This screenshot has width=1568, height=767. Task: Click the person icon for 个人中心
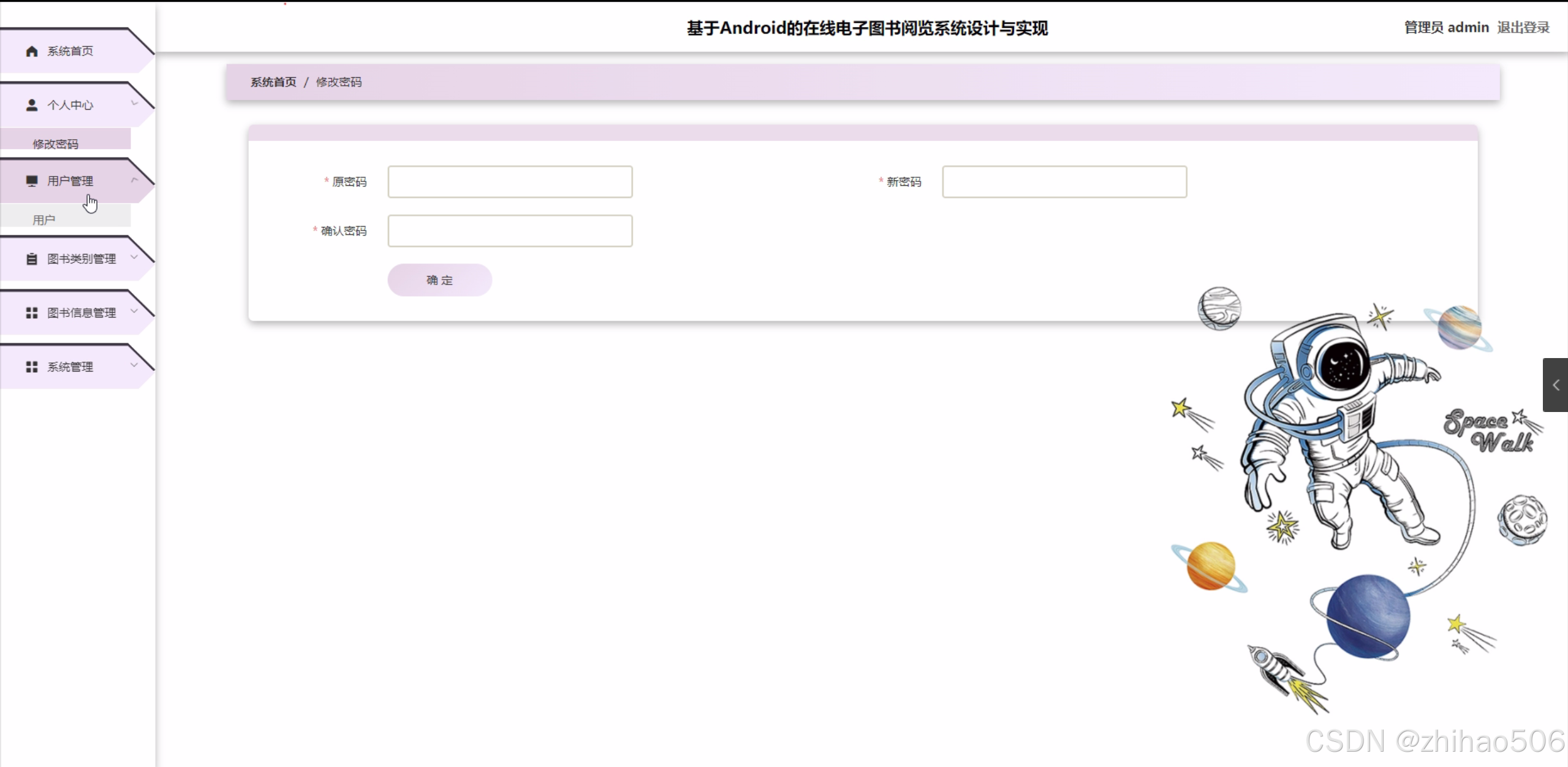pyautogui.click(x=32, y=105)
